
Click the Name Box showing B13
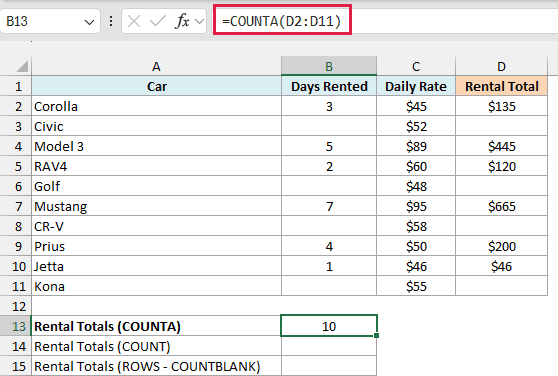[x=50, y=21]
